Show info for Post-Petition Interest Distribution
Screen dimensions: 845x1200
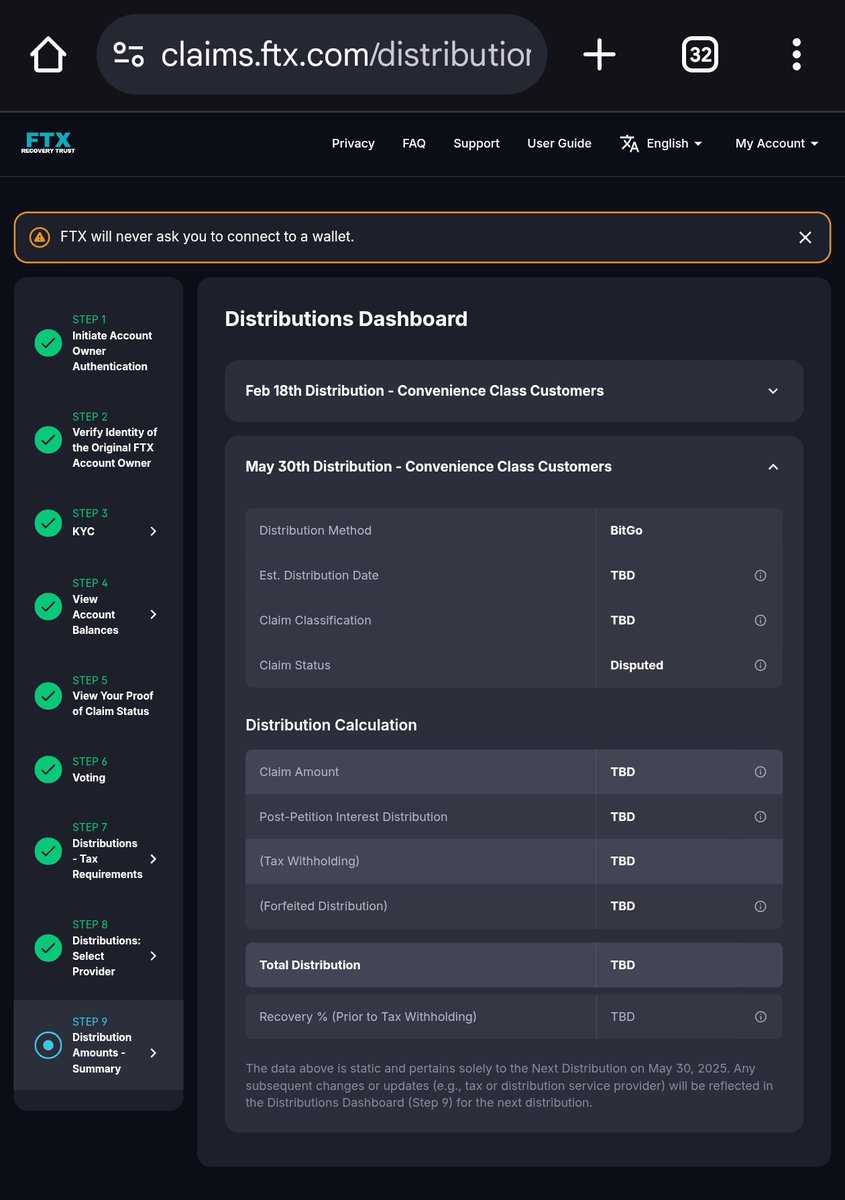click(x=760, y=817)
